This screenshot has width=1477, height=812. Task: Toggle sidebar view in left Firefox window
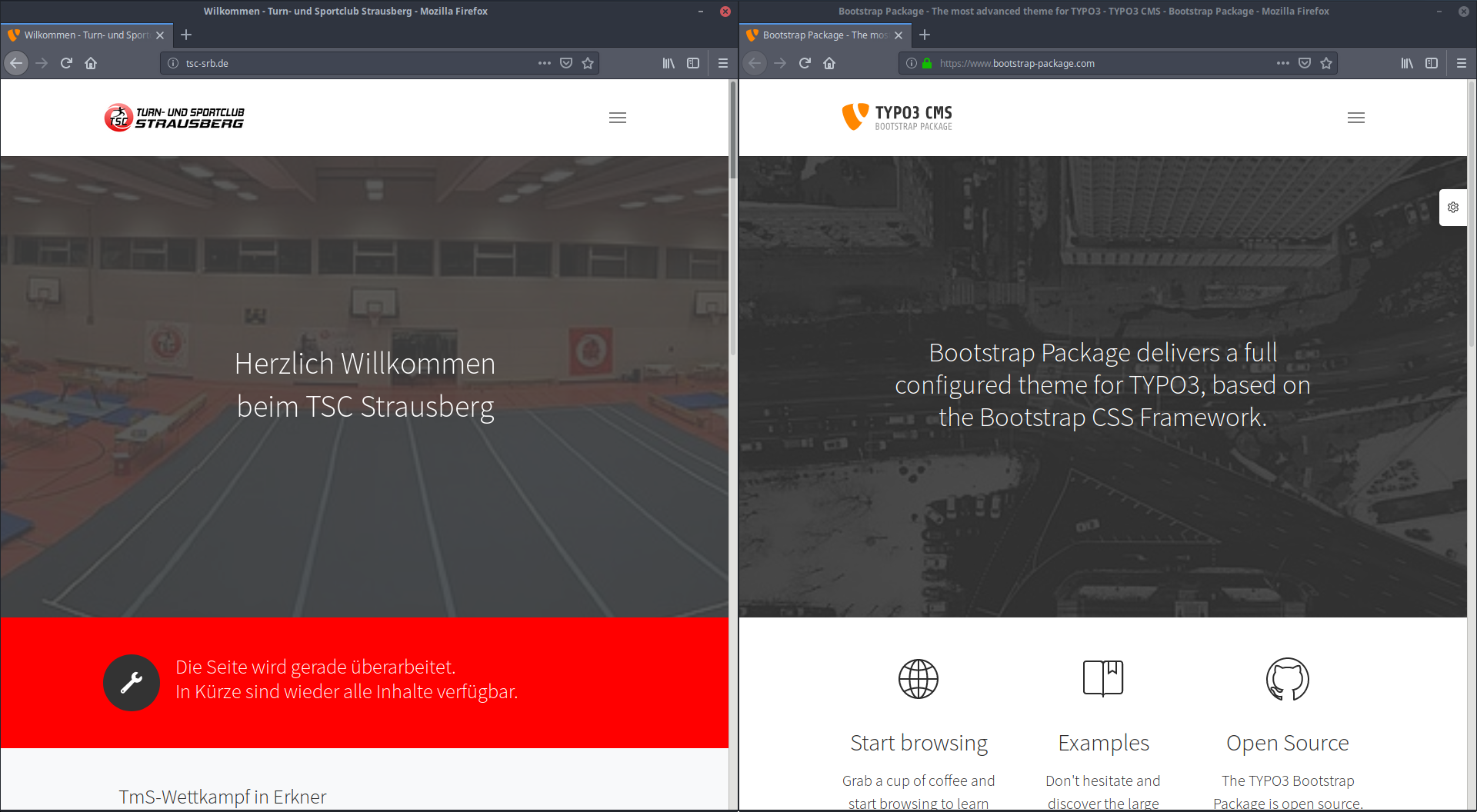693,63
